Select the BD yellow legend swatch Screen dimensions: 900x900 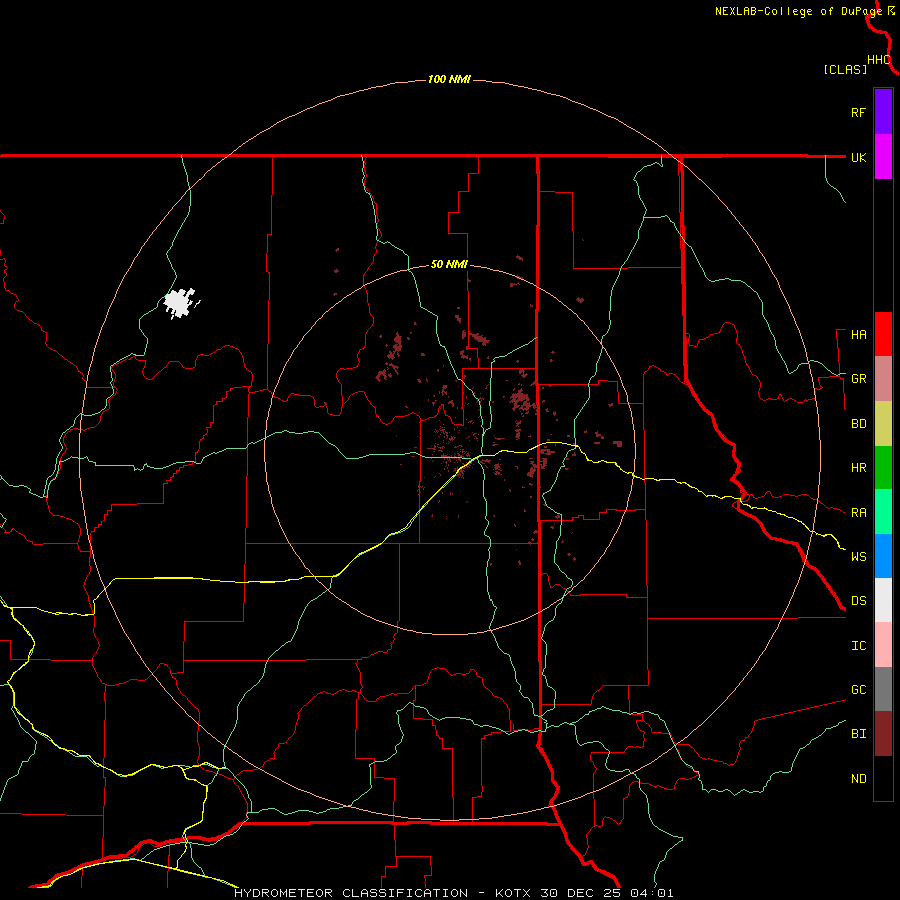(x=883, y=424)
